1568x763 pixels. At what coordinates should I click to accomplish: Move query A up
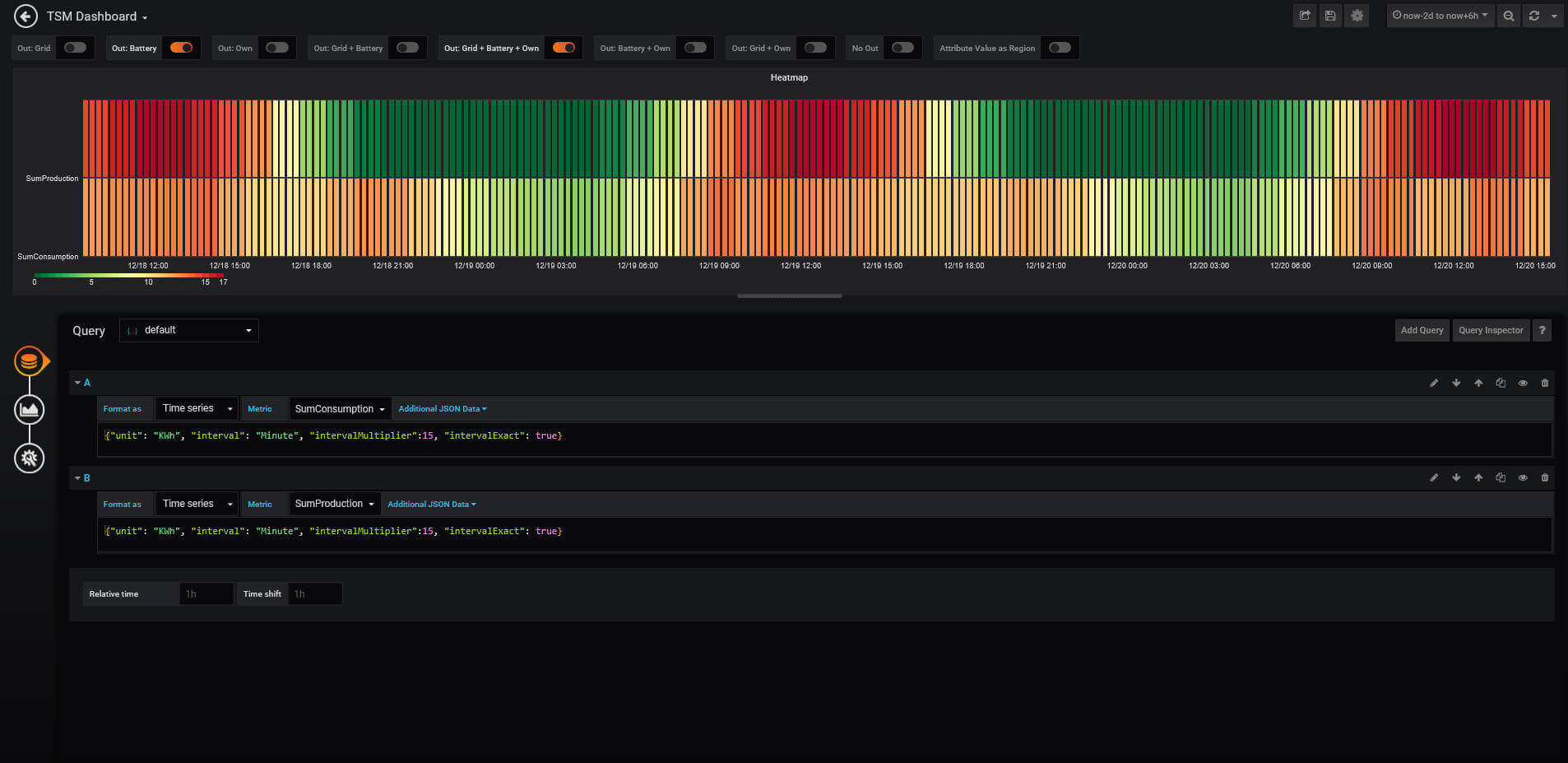point(1478,383)
